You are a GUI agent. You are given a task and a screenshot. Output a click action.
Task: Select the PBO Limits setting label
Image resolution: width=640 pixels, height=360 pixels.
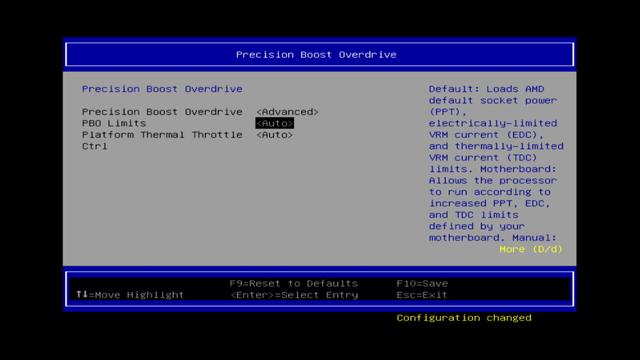point(114,123)
